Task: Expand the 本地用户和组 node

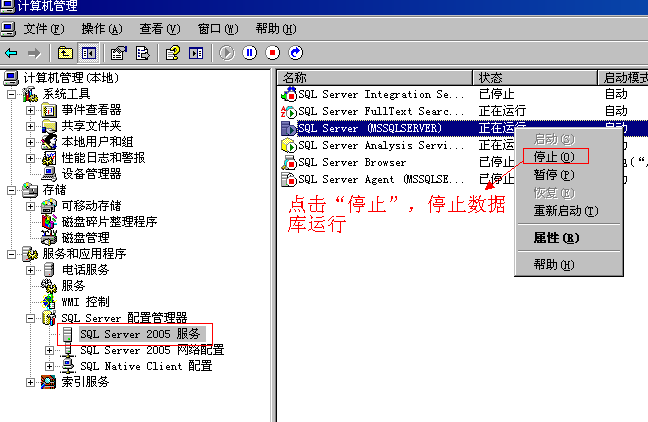Action: point(30,142)
